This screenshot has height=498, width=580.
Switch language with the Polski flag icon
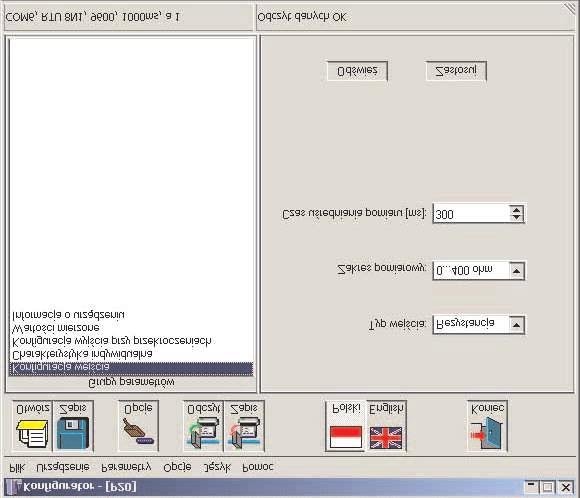tap(346, 426)
